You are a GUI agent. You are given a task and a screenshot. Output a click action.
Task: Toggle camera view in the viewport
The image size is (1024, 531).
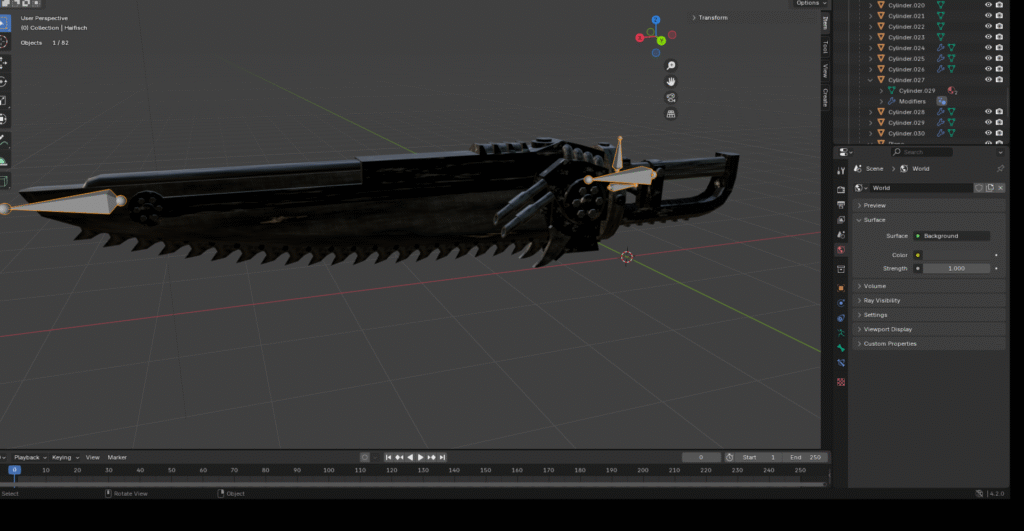click(670, 97)
